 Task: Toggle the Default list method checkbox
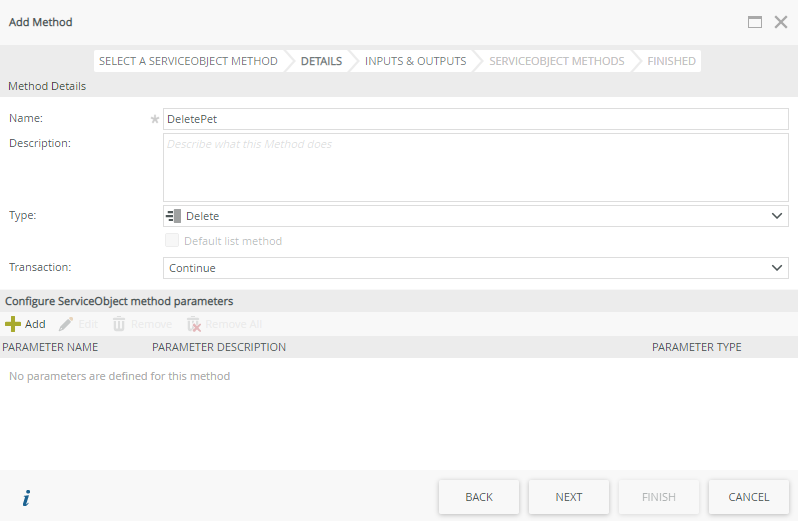coord(172,241)
